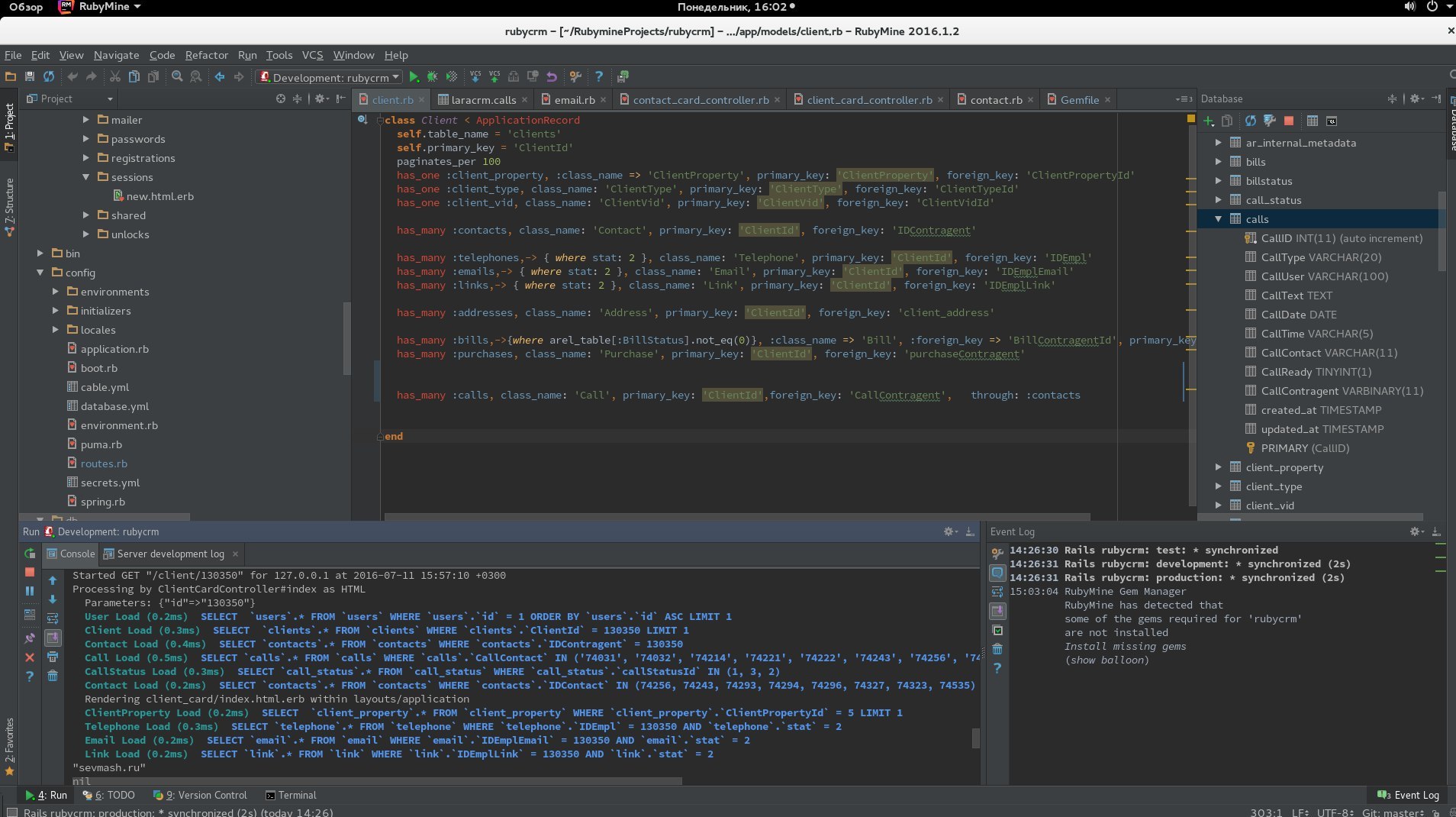Click the Cut scissors icon
This screenshot has height=817, width=1456.
114,76
